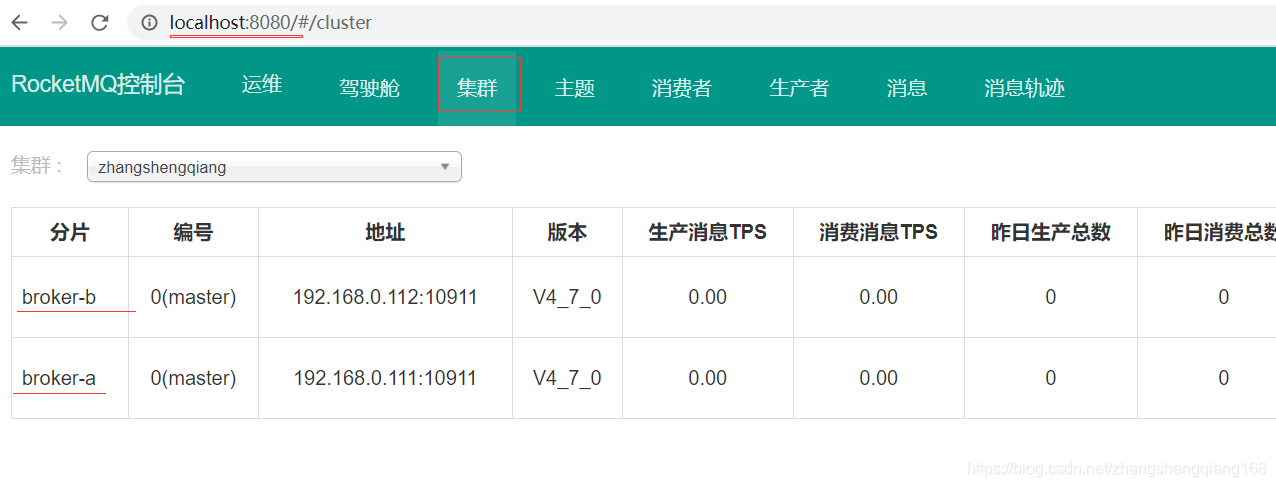
Task: Open the 运维 tab
Action: click(262, 85)
